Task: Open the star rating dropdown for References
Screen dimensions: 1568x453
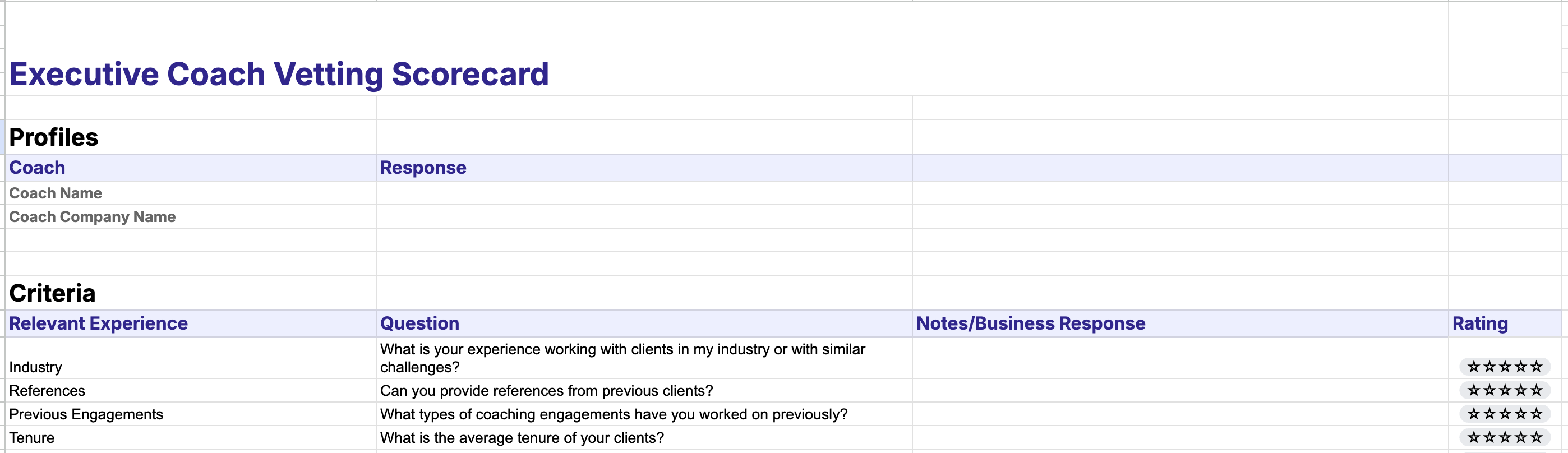Action: click(1504, 390)
